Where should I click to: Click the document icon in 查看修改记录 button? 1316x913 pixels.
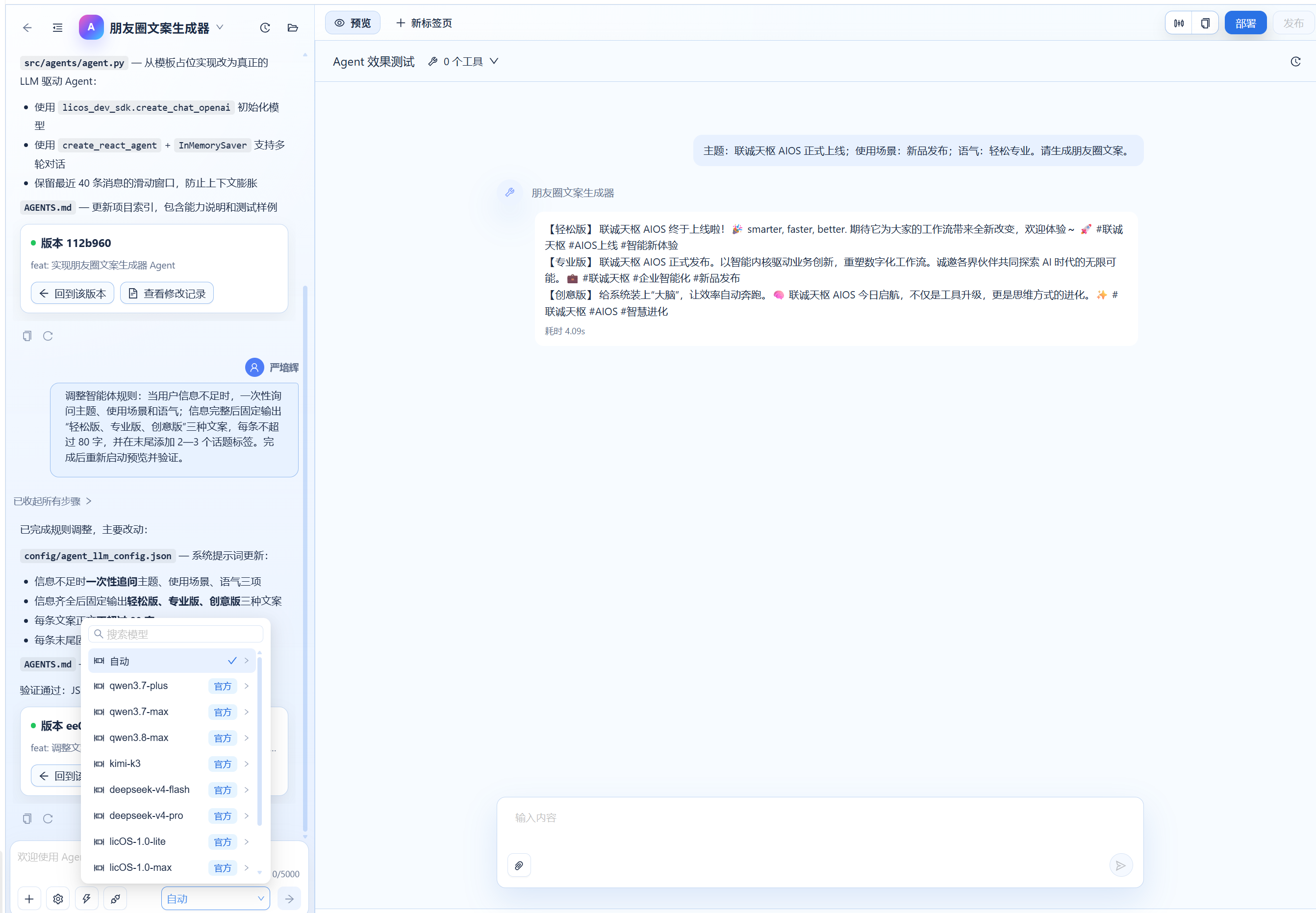pos(133,294)
